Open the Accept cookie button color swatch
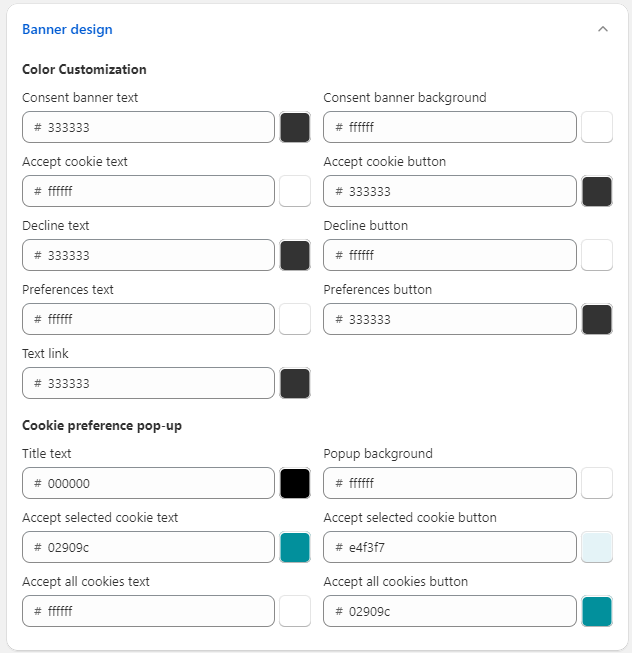Image resolution: width=632 pixels, height=653 pixels. tap(597, 191)
